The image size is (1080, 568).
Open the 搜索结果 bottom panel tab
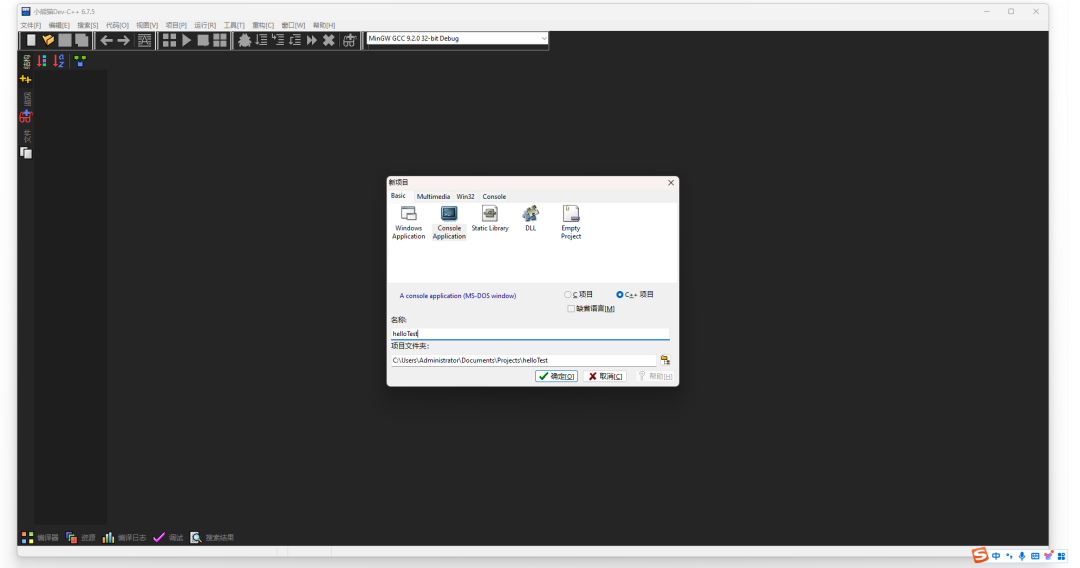coord(212,538)
